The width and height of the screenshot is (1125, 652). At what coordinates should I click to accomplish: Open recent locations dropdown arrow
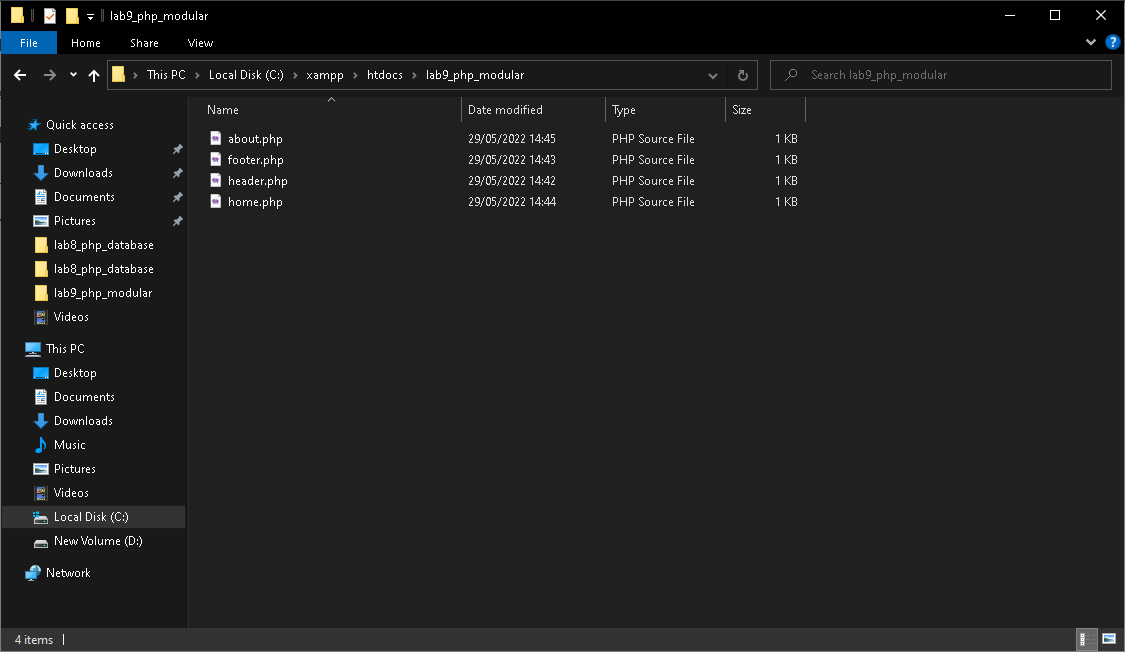(73, 75)
